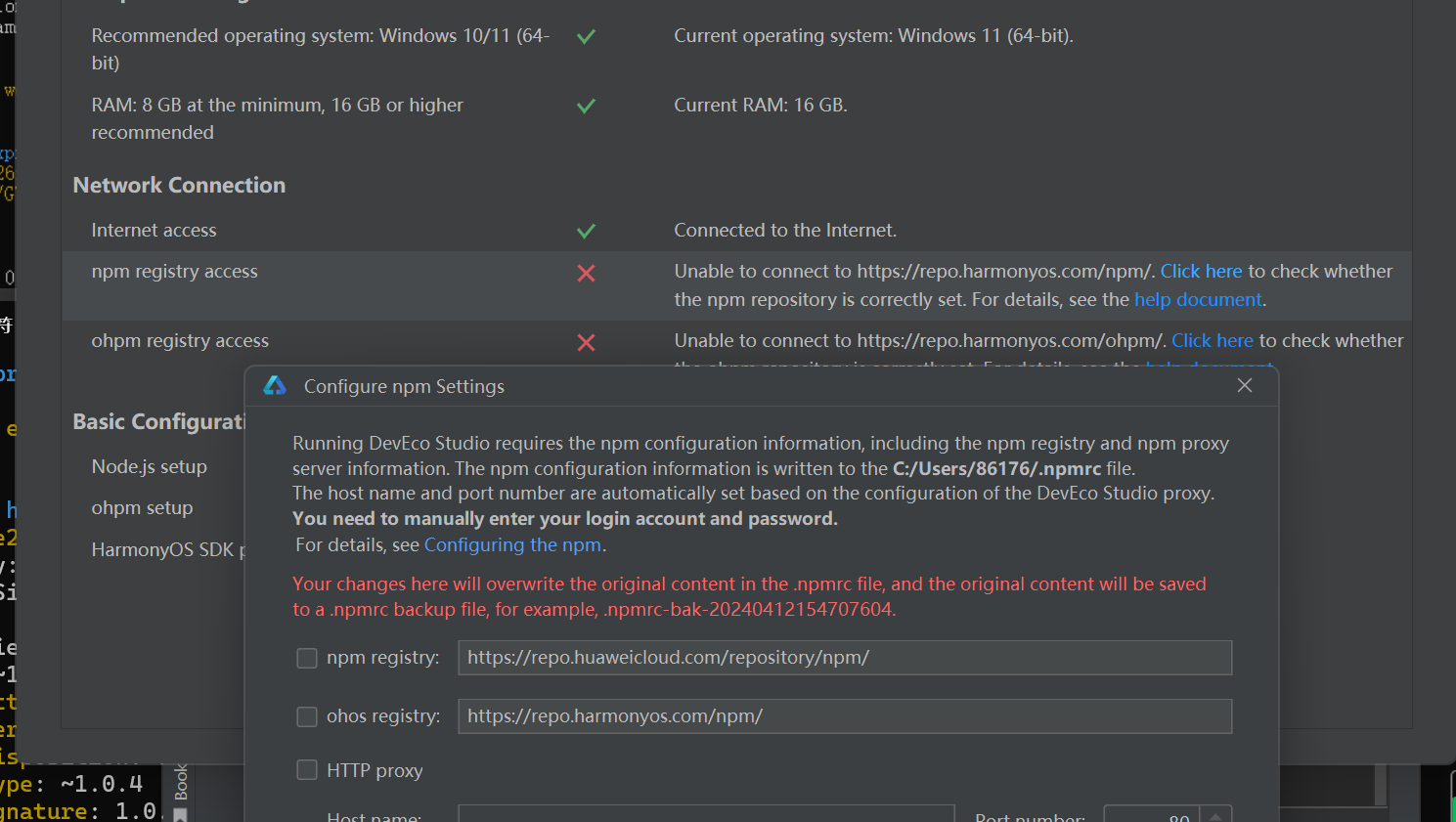Select the Node.js setup item
Image resolution: width=1456 pixels, height=822 pixels.
point(150,467)
